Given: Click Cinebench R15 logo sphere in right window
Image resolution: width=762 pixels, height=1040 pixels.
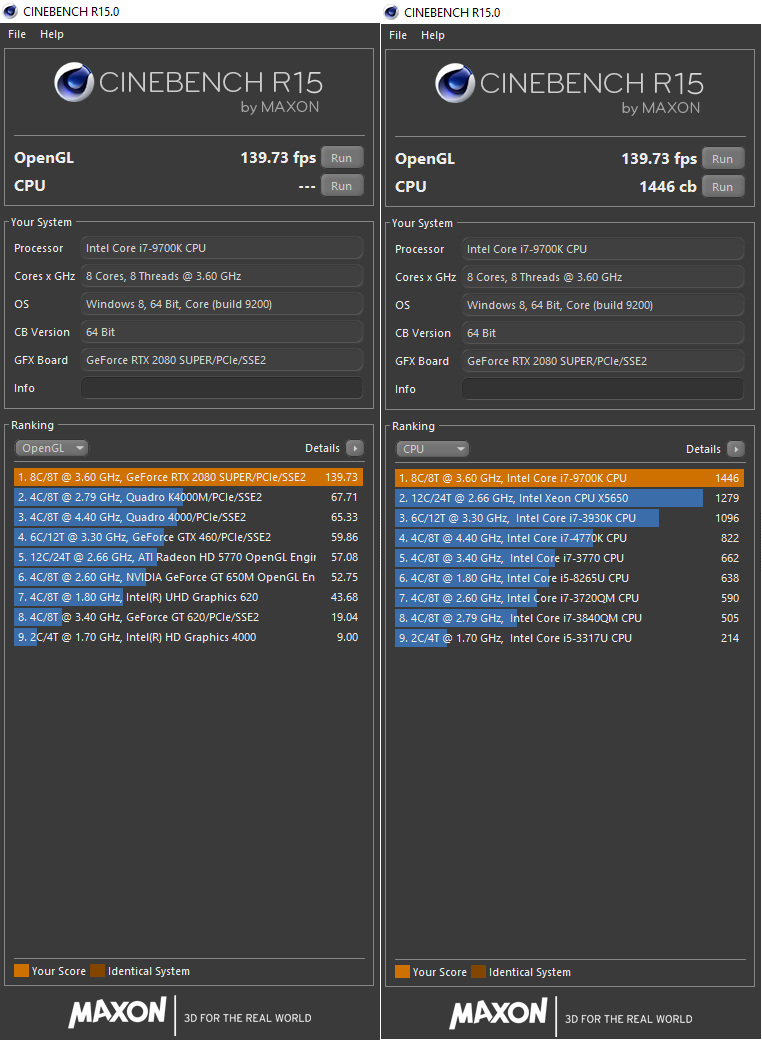Looking at the screenshot, I should tap(455, 83).
